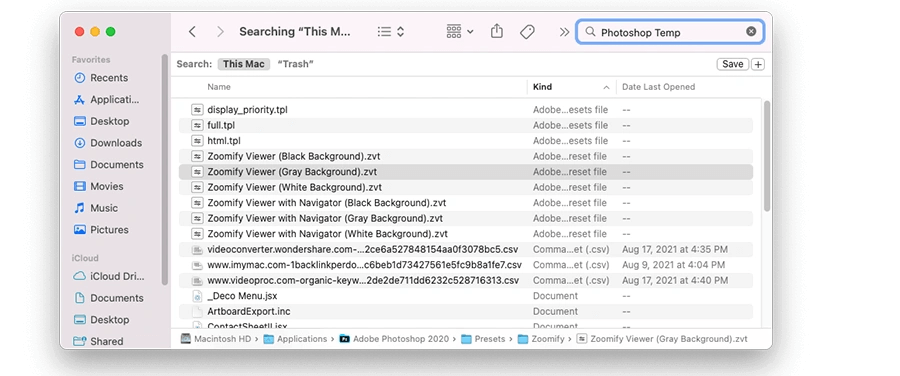This screenshot has width=900, height=376.
Task: Click the iCloud Drive cloud icon
Action: click(80, 276)
